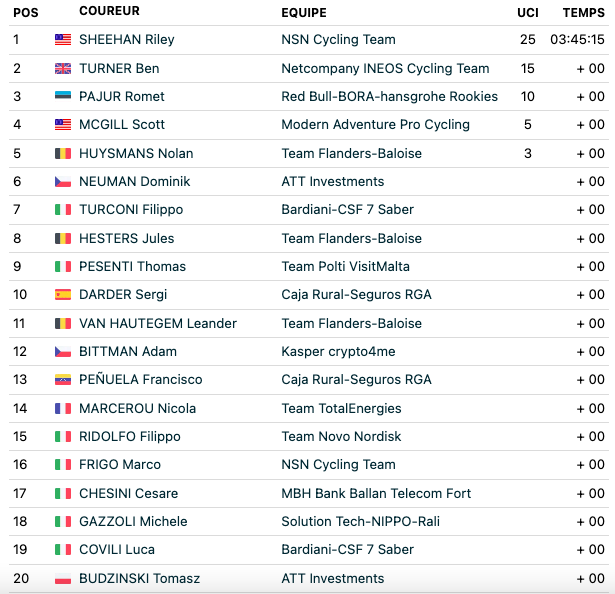Open rider GAZZOLI Michele's page
Image resolution: width=615 pixels, height=594 pixels.
[133, 521]
